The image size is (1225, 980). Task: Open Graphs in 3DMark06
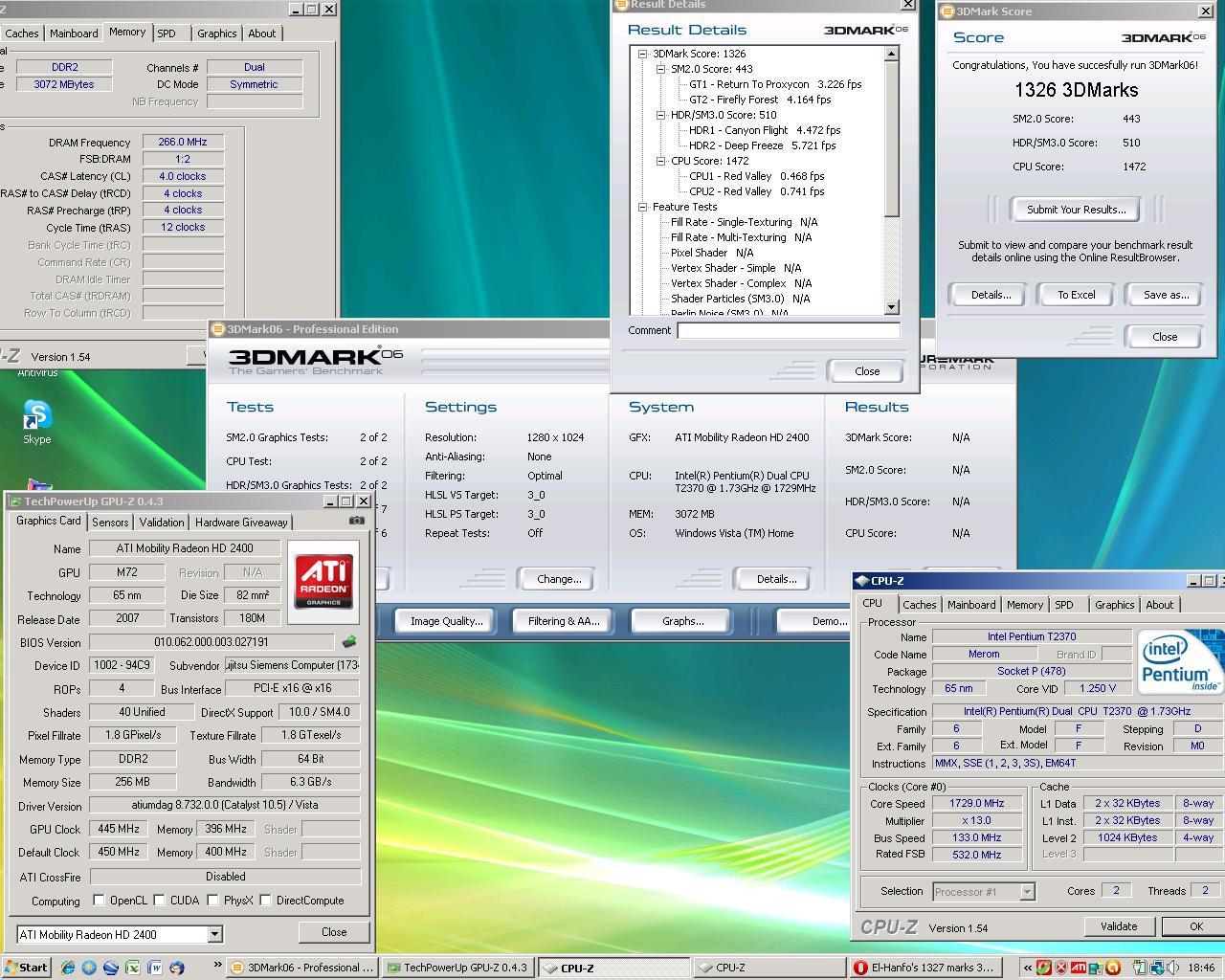pos(682,621)
